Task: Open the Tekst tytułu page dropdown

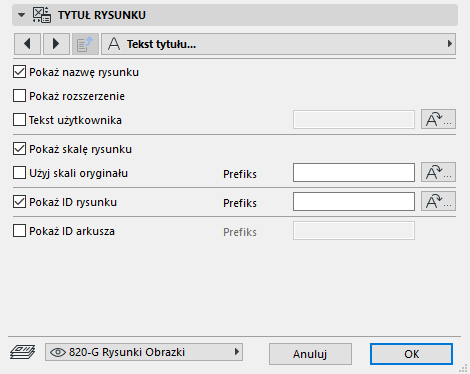Action: [278, 44]
